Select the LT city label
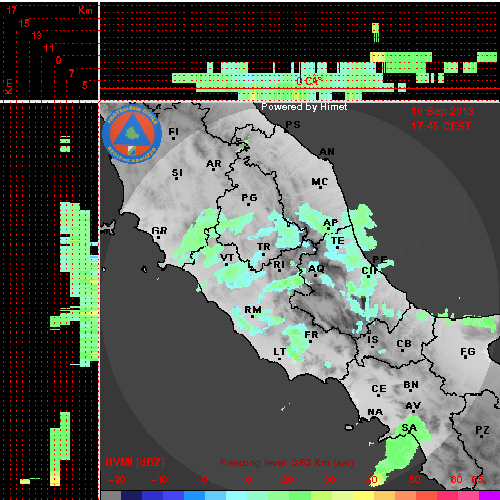This screenshot has width=500, height=500. point(280,352)
